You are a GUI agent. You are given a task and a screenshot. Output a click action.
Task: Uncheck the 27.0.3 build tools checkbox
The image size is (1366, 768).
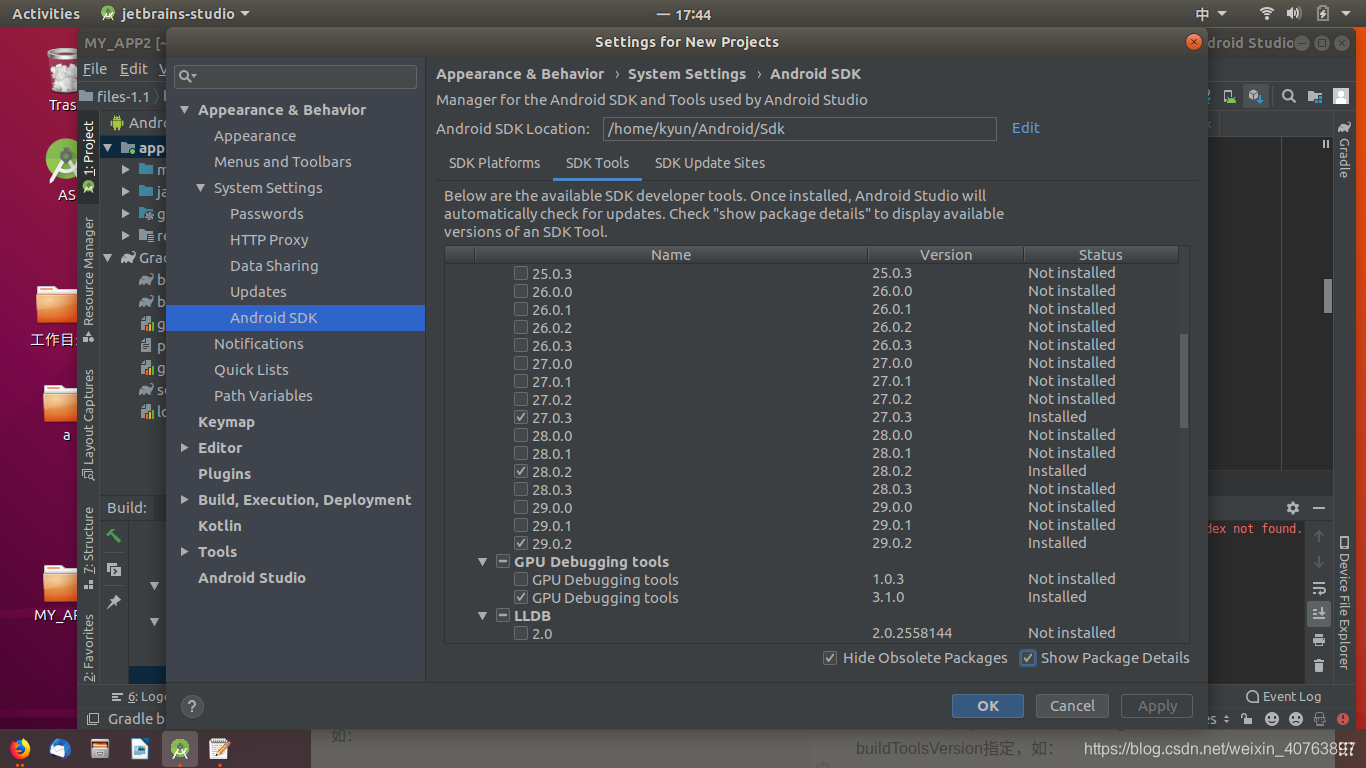pos(521,417)
